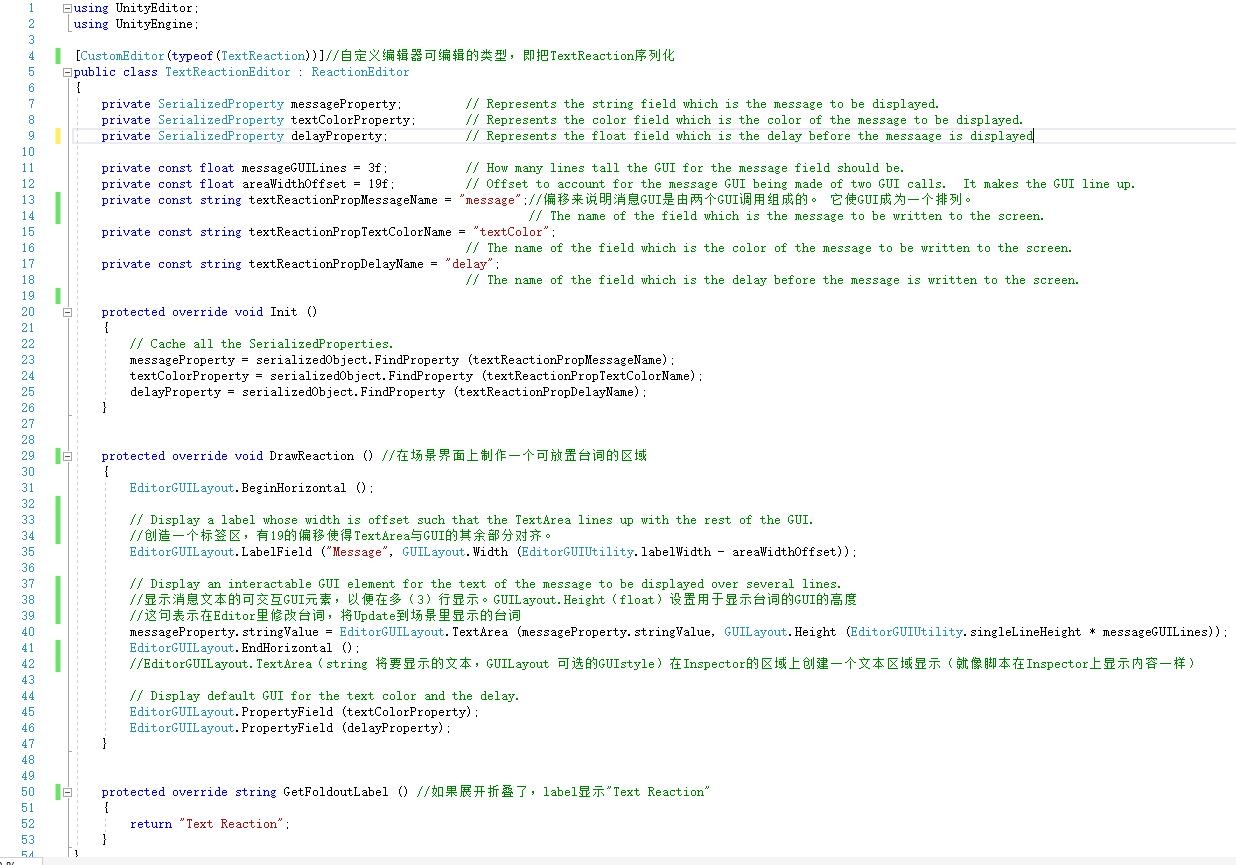This screenshot has width=1236, height=865.
Task: Click the base class ReactionEditor
Action: point(360,72)
